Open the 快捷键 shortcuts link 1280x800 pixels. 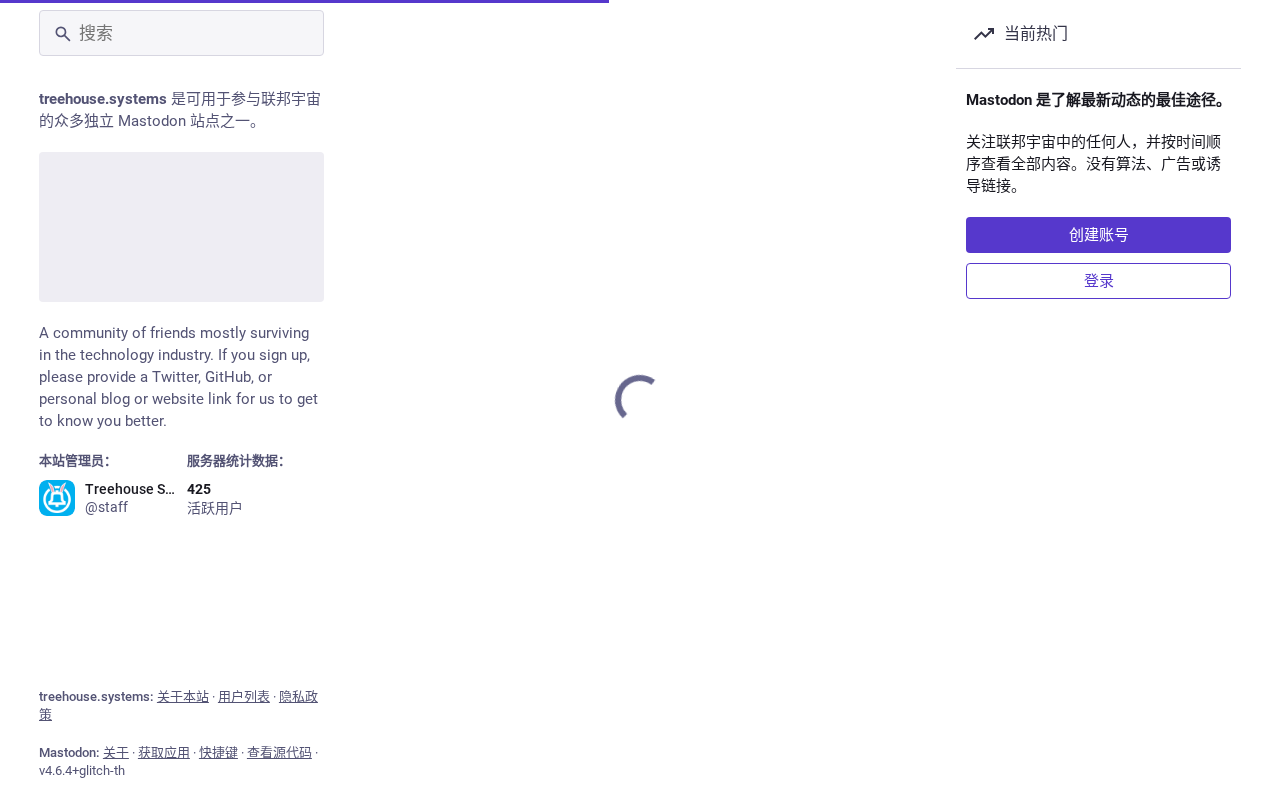point(218,752)
